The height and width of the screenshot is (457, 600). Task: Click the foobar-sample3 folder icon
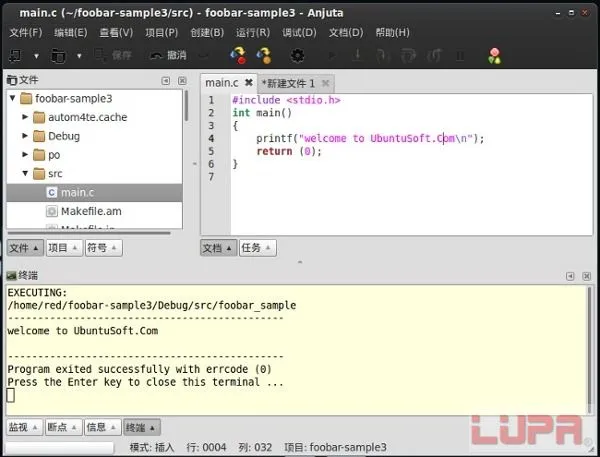(26, 98)
